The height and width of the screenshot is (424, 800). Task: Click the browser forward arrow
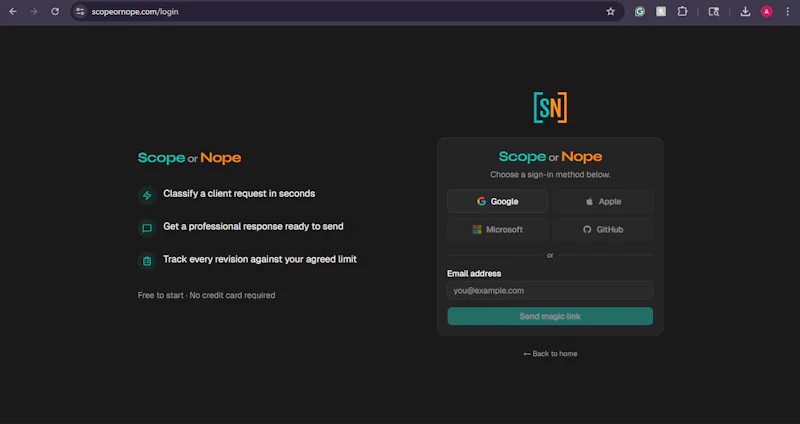click(34, 11)
